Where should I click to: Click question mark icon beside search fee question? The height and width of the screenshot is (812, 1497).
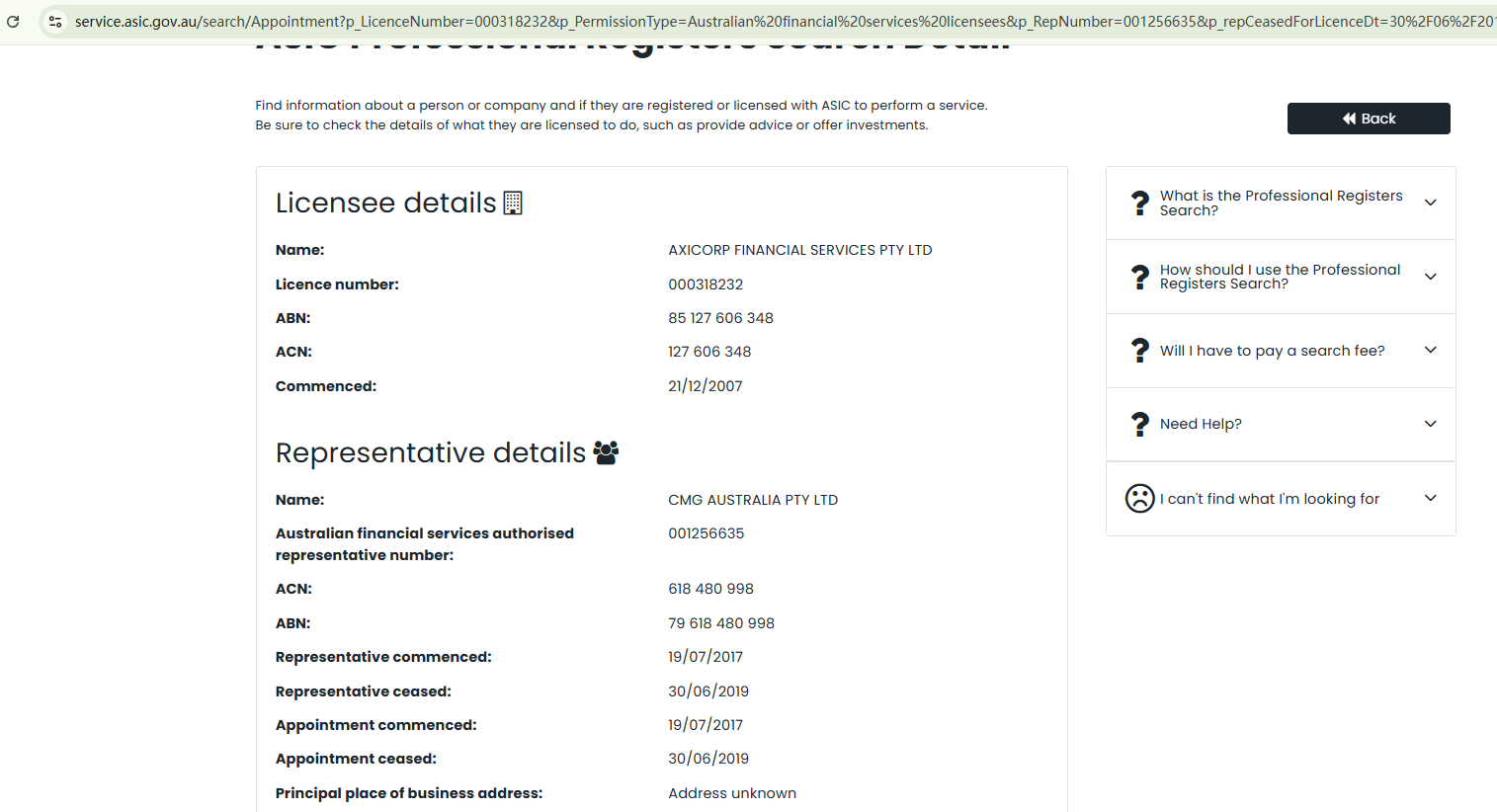(1140, 351)
